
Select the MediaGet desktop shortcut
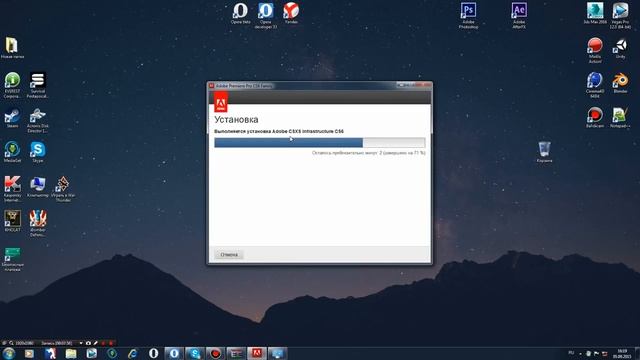pyautogui.click(x=12, y=152)
